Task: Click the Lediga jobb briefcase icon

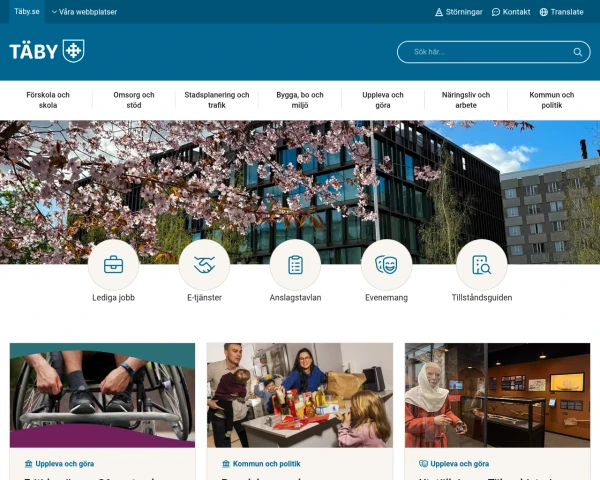Action: (113, 264)
